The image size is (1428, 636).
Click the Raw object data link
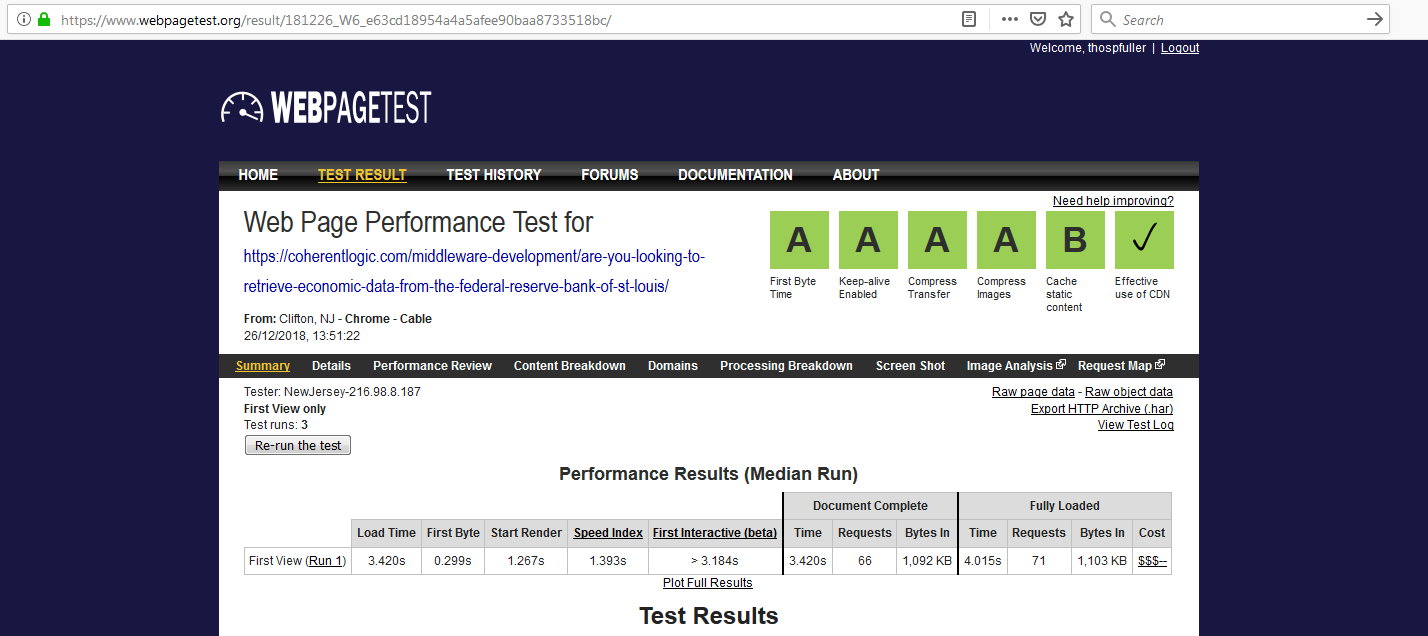point(1129,392)
